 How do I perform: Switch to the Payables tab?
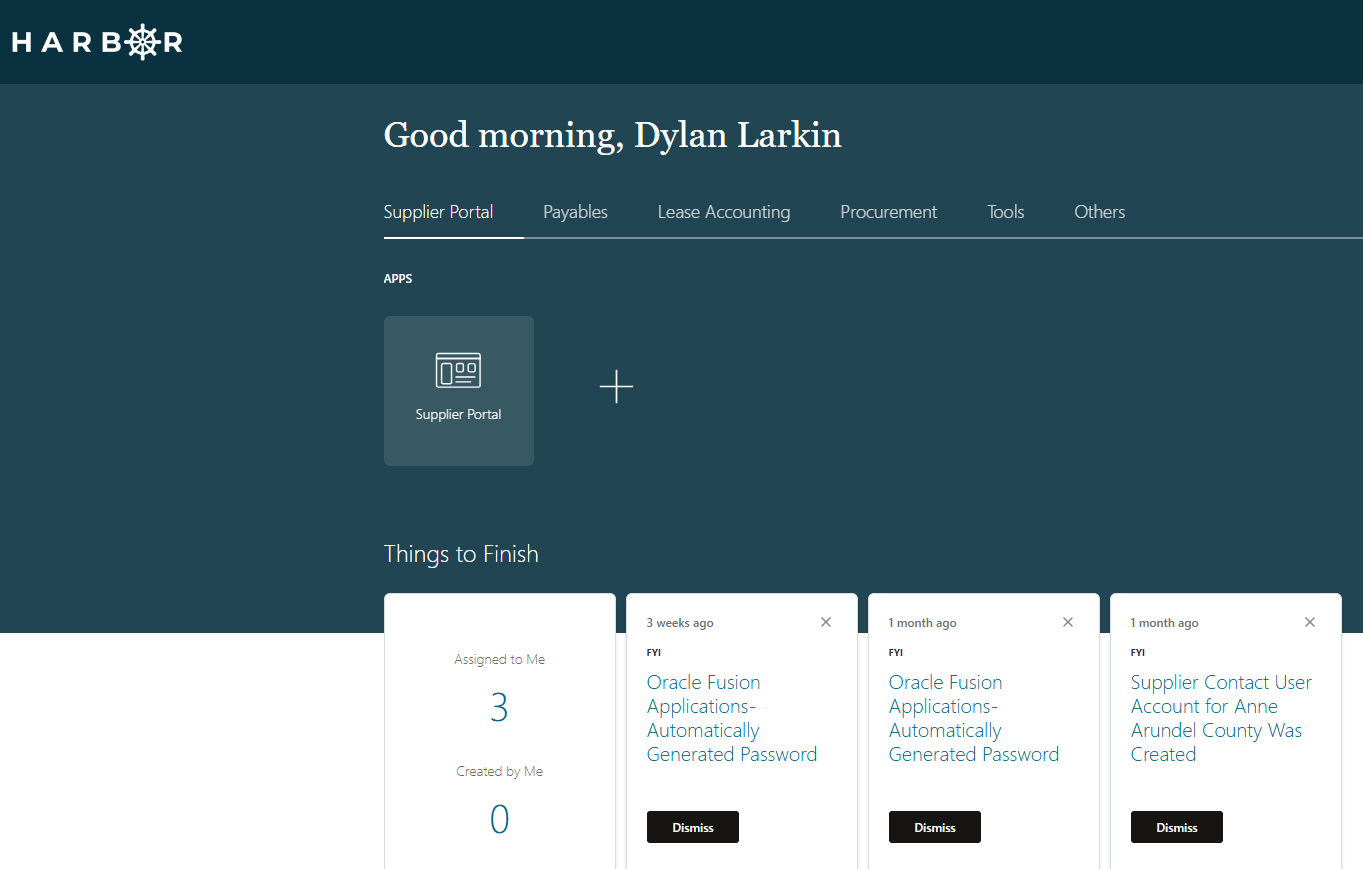pos(575,212)
